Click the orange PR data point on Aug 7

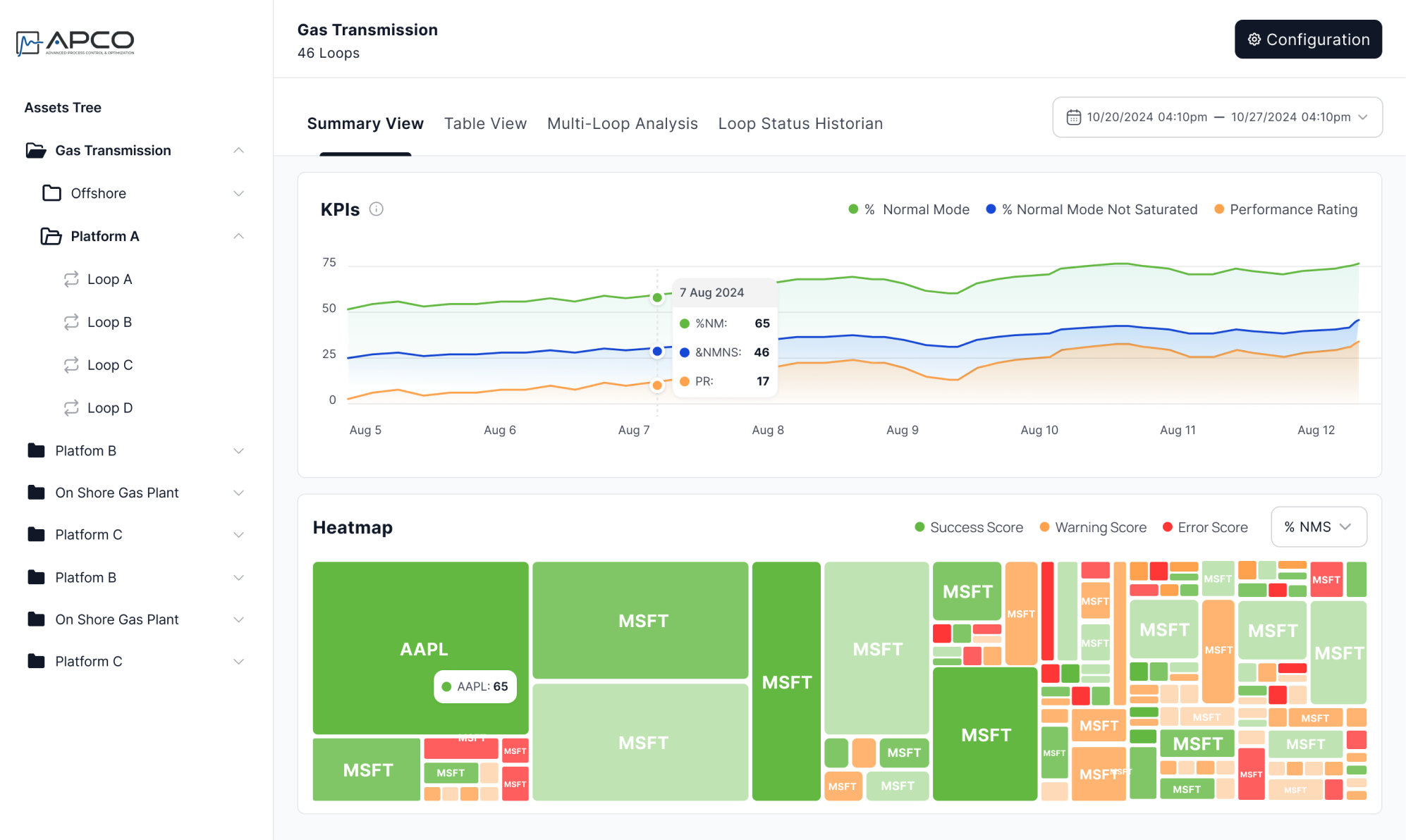coord(657,385)
